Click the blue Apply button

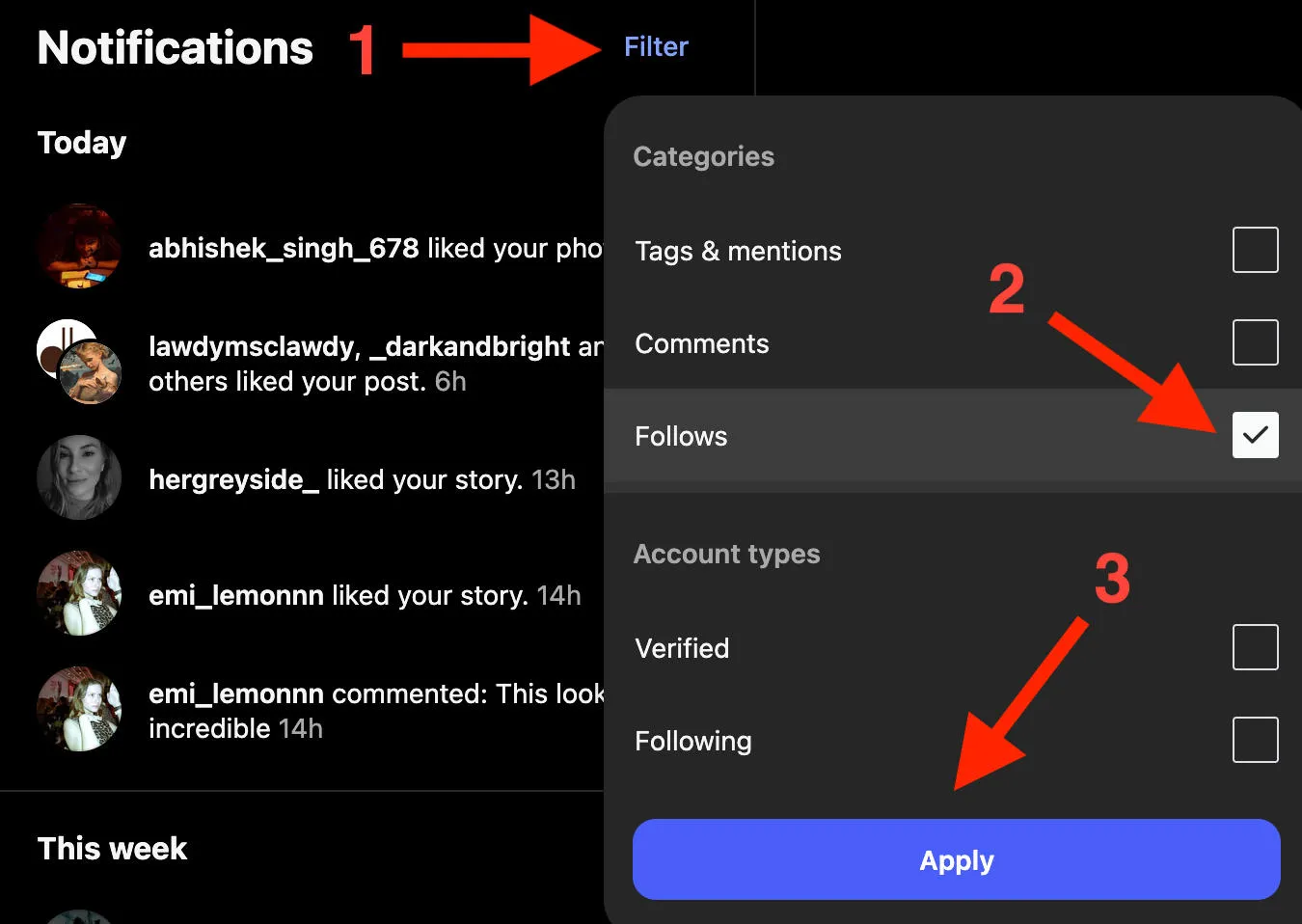click(956, 859)
